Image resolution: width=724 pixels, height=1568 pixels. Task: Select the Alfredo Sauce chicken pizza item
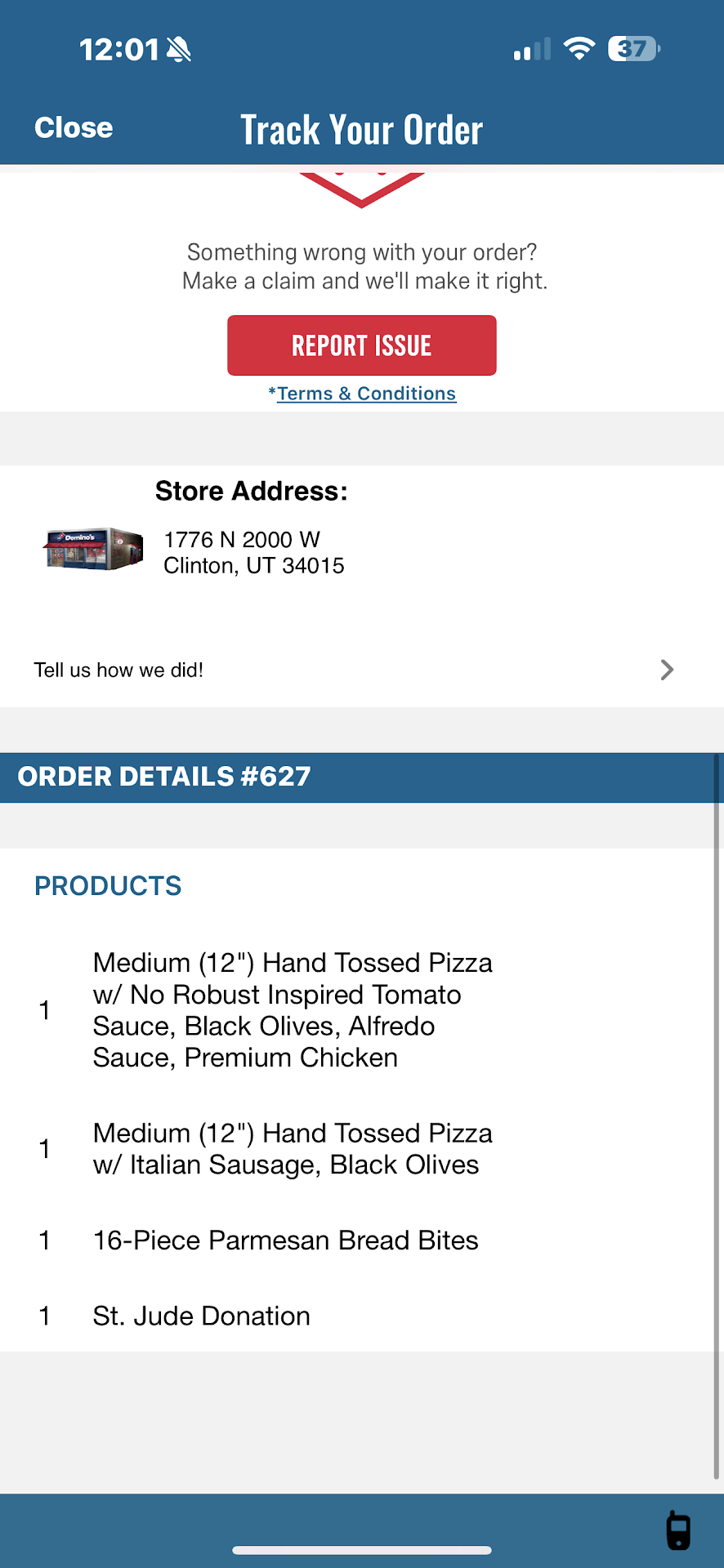tap(293, 1010)
